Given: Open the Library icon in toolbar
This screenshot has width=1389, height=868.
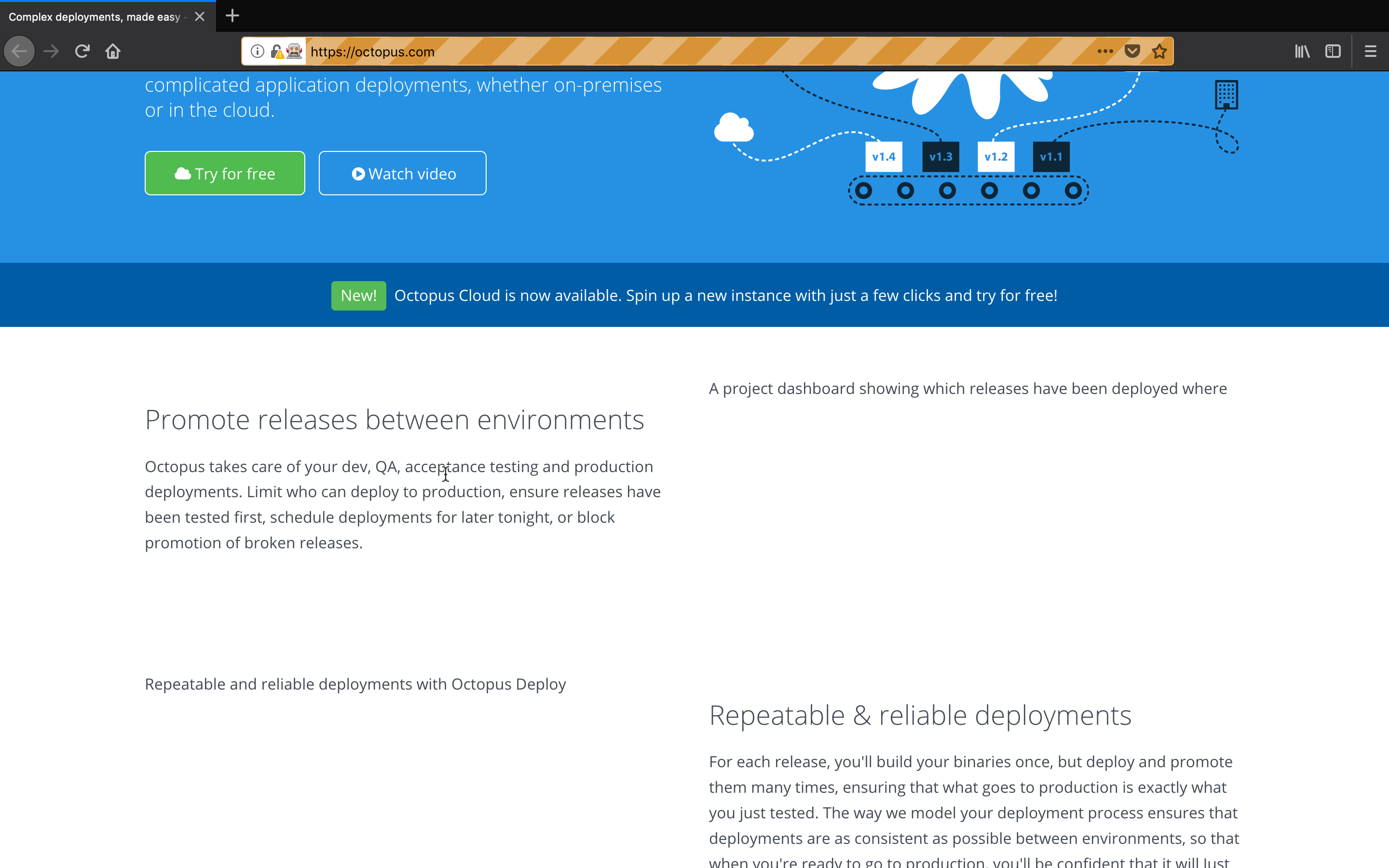Looking at the screenshot, I should [x=1302, y=52].
